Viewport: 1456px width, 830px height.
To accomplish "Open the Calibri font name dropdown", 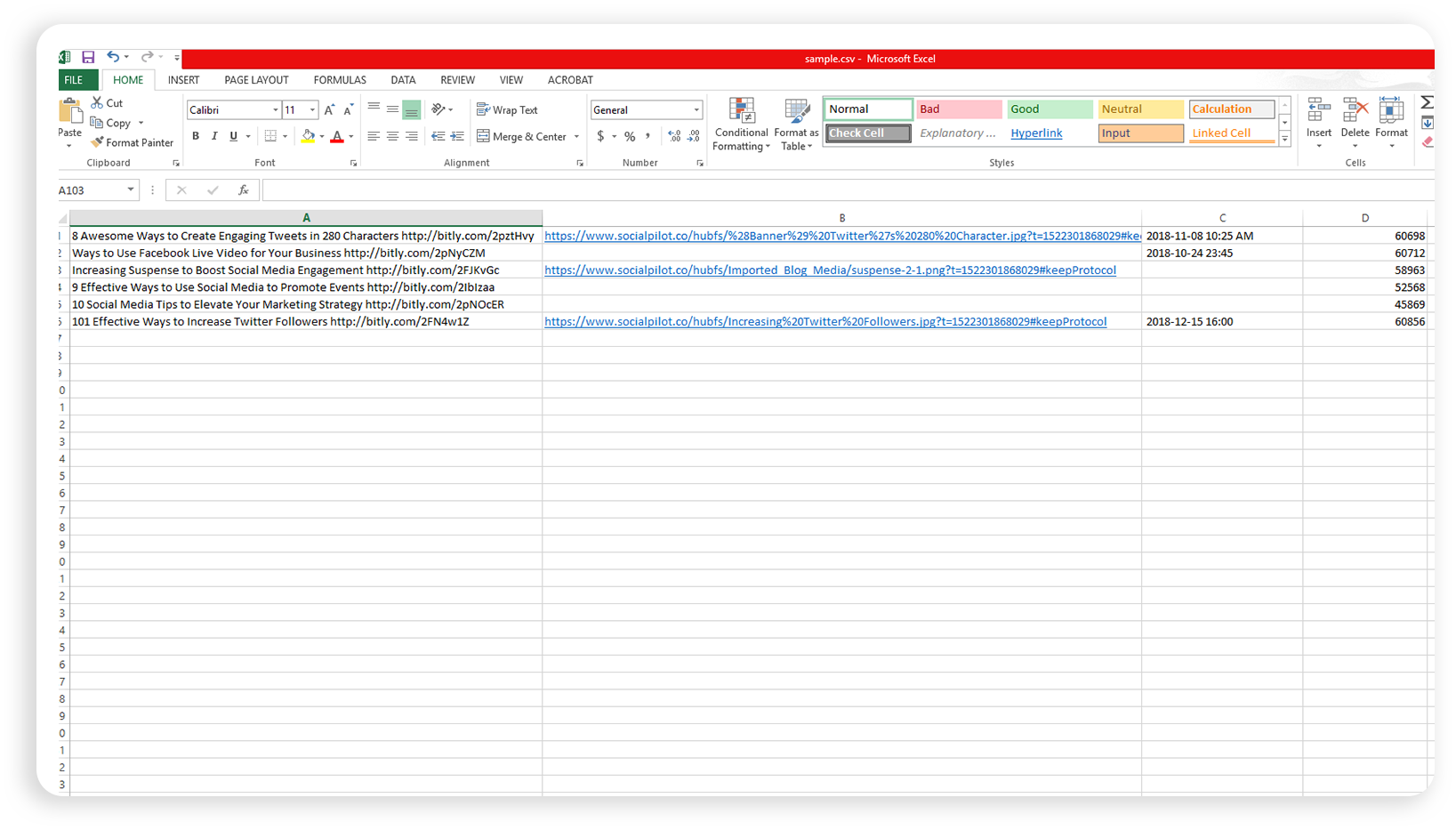I will pyautogui.click(x=275, y=110).
